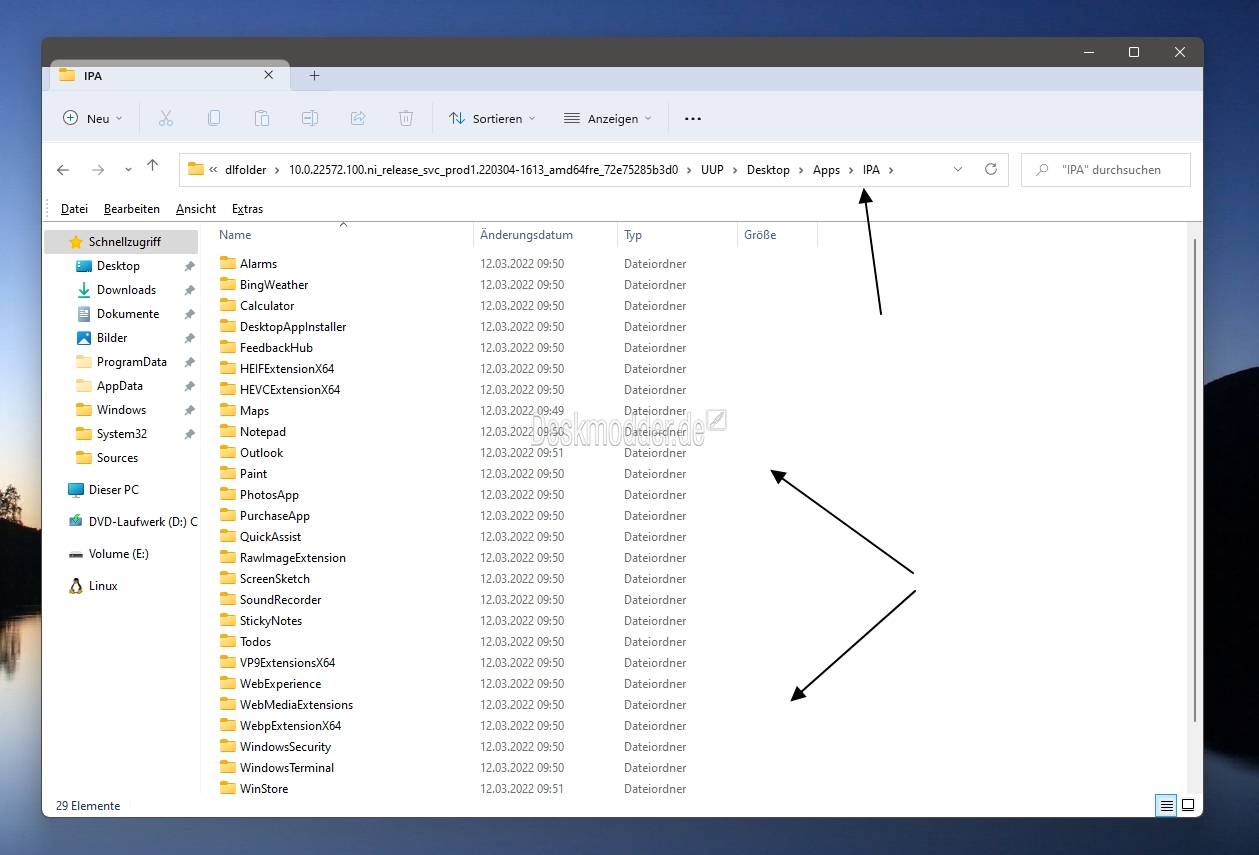1259x855 pixels.
Task: Expand the hidden breadcrumb path chevrons
Action: [x=213, y=170]
